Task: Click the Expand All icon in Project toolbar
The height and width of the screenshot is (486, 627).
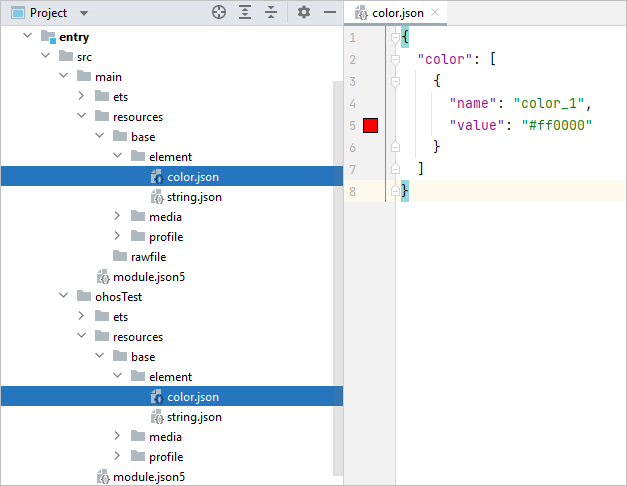Action: pos(245,13)
